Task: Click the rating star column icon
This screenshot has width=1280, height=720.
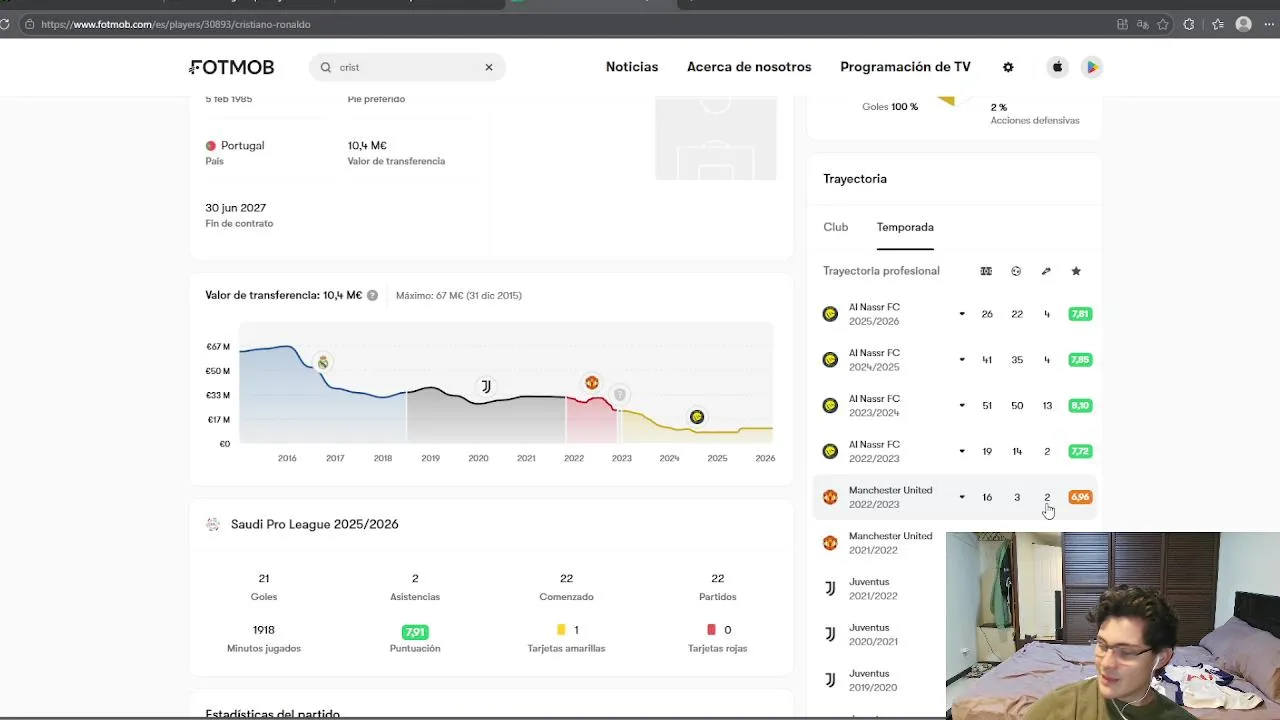Action: tap(1076, 271)
